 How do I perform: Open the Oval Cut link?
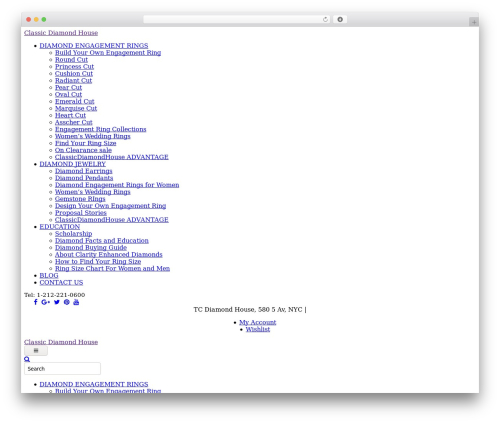tap(68, 94)
